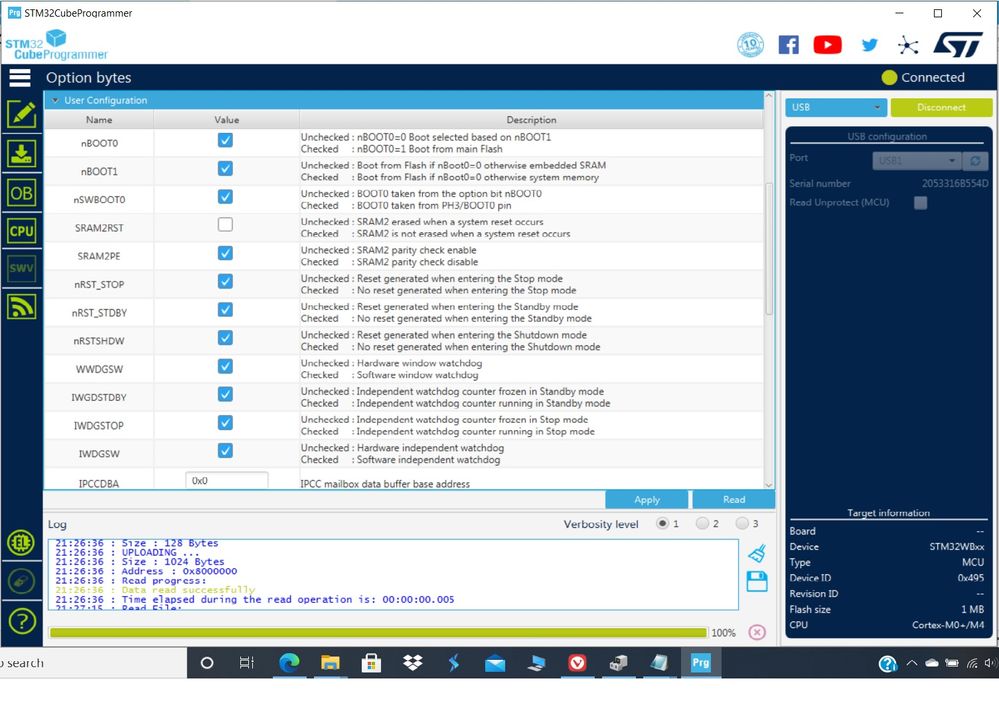Screen dimensions: 999x717
Task: Uncheck the WWDGSW option
Action: click(x=225, y=366)
